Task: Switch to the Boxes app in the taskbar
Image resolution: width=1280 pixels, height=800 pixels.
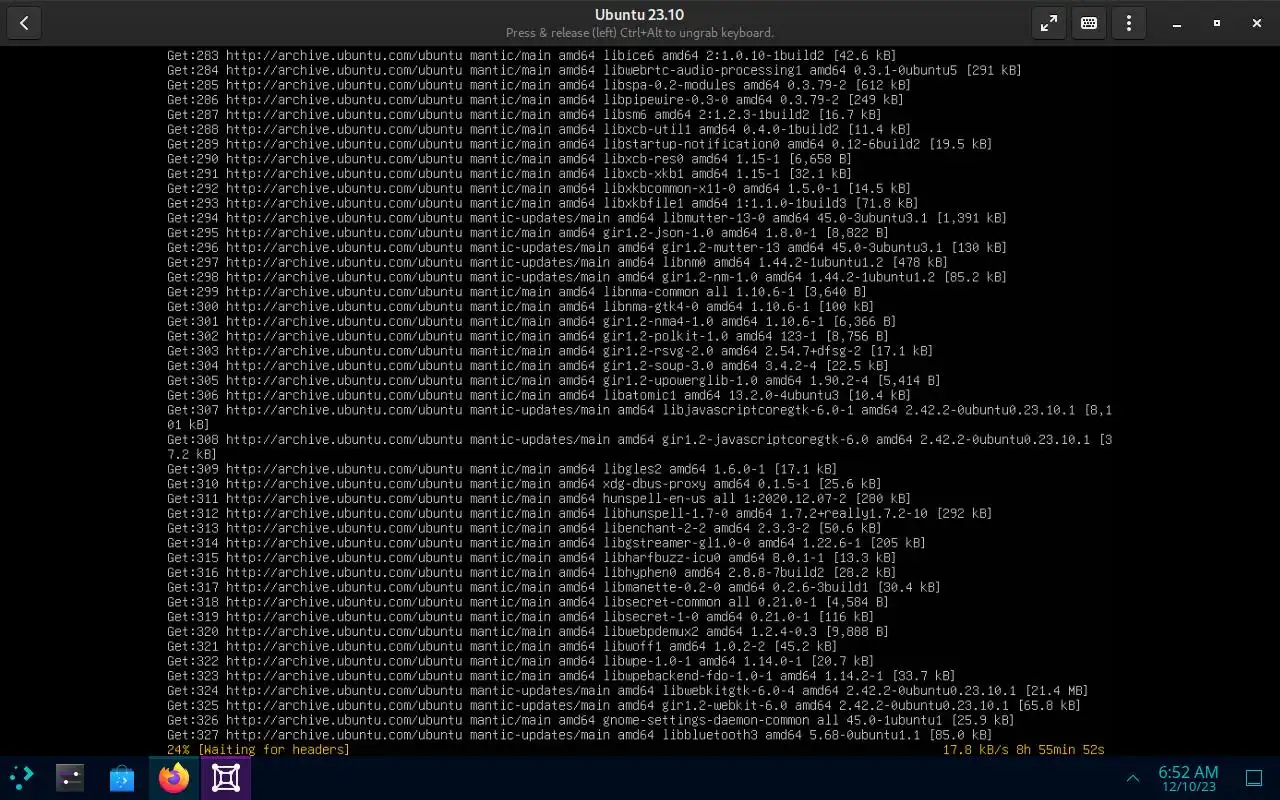Action: (x=226, y=778)
